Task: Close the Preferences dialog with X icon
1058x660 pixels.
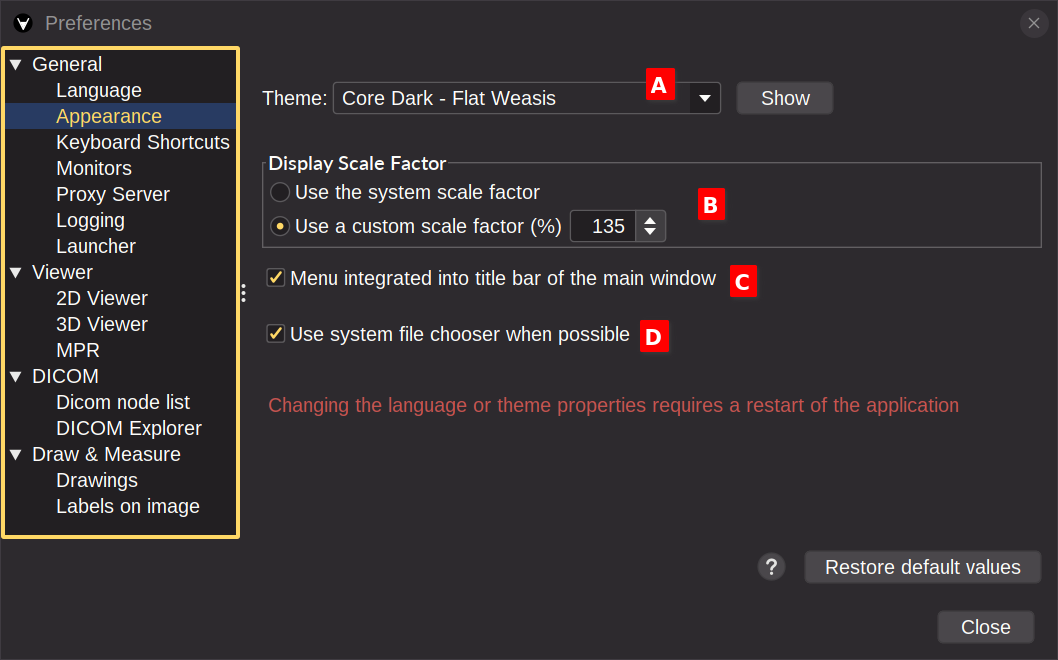Action: coord(1034,24)
